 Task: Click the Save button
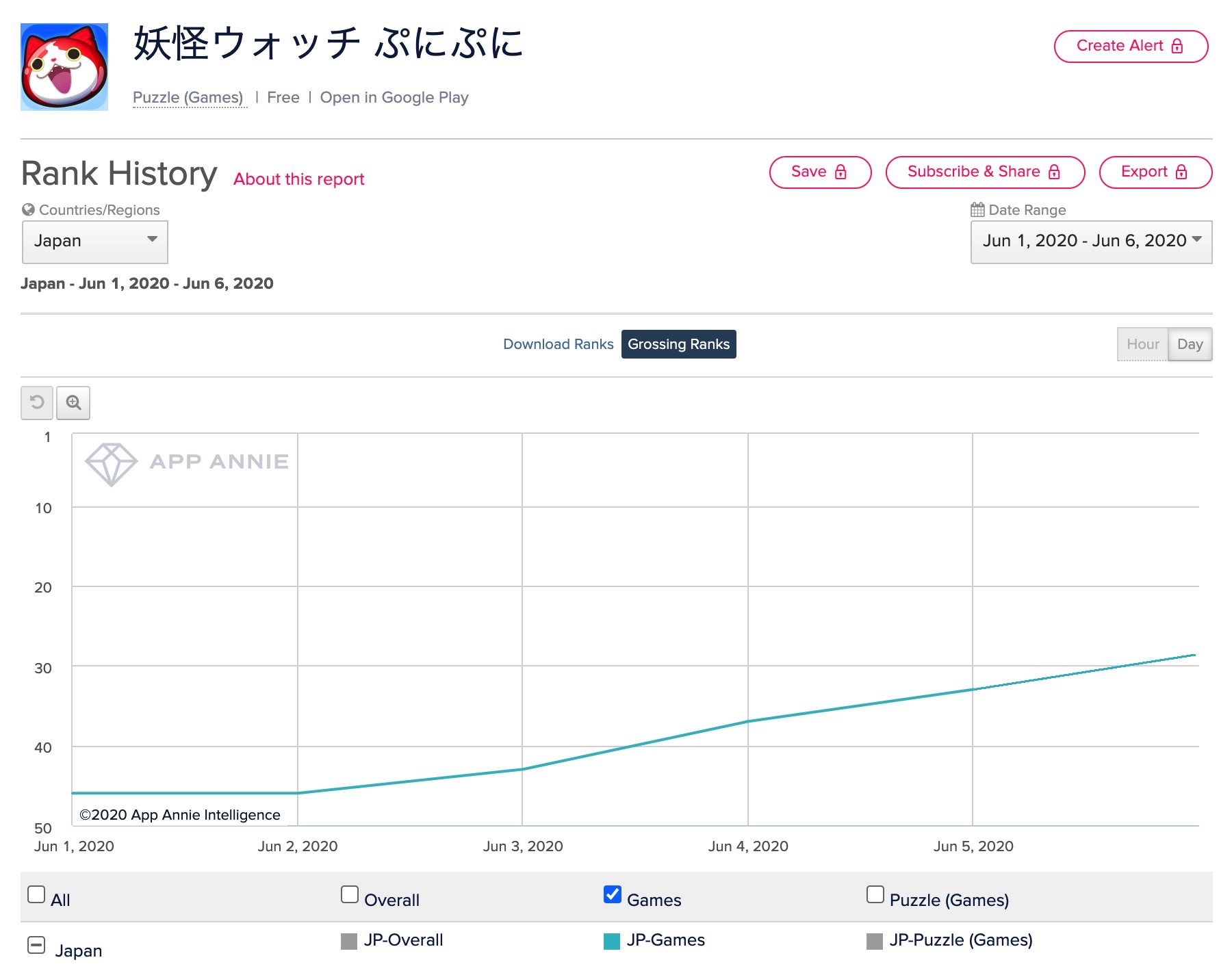820,172
